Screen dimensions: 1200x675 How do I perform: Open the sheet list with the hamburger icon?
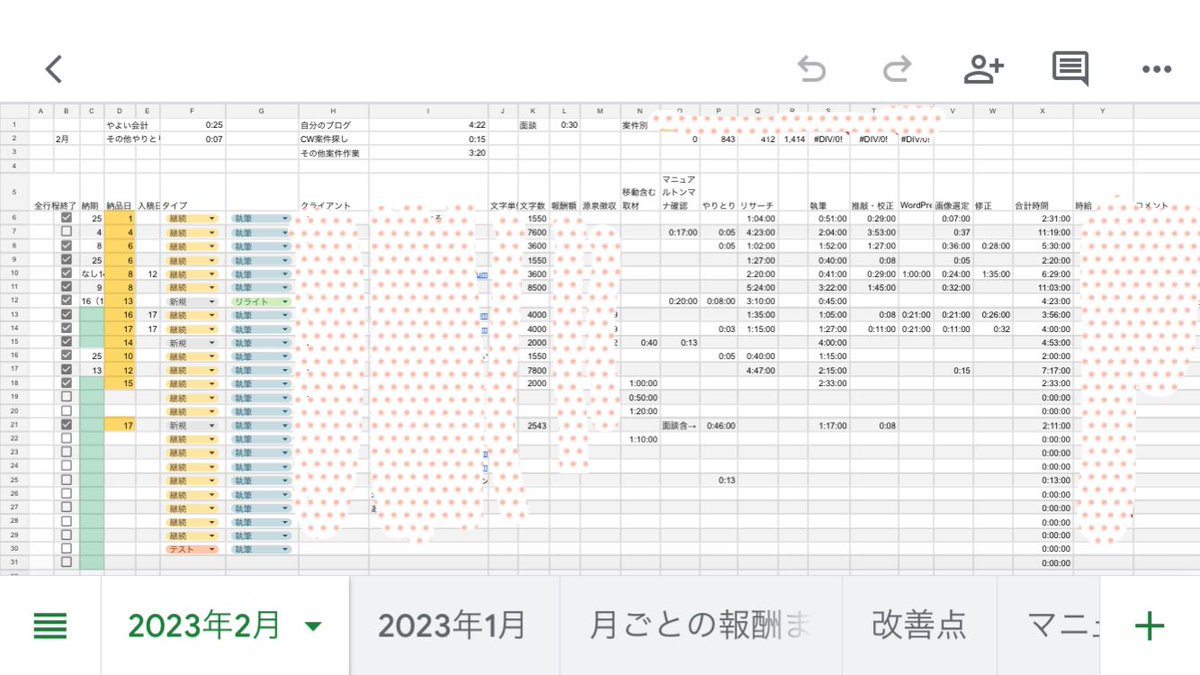(50, 625)
